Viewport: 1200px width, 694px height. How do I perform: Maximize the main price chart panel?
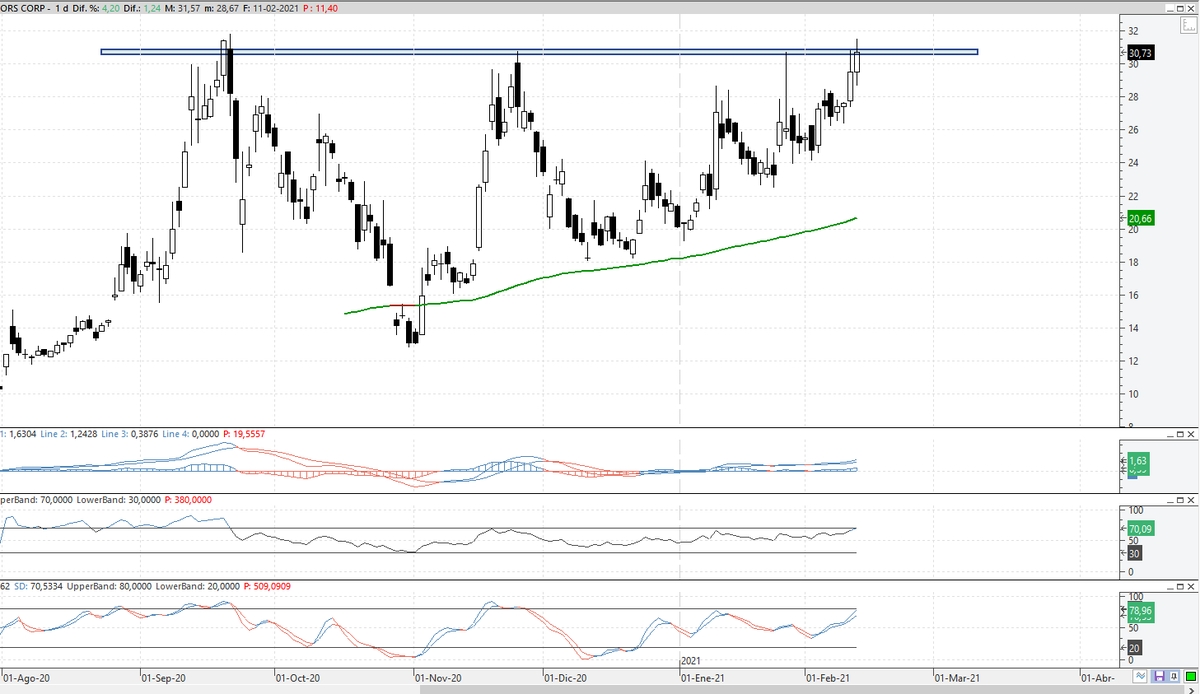[1180, 8]
